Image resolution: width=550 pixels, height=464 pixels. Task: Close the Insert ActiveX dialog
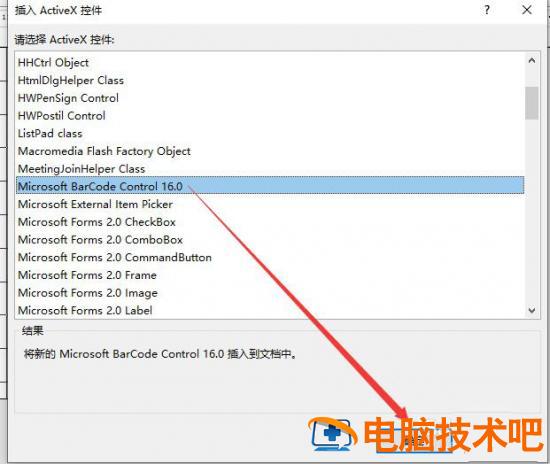(527, 10)
